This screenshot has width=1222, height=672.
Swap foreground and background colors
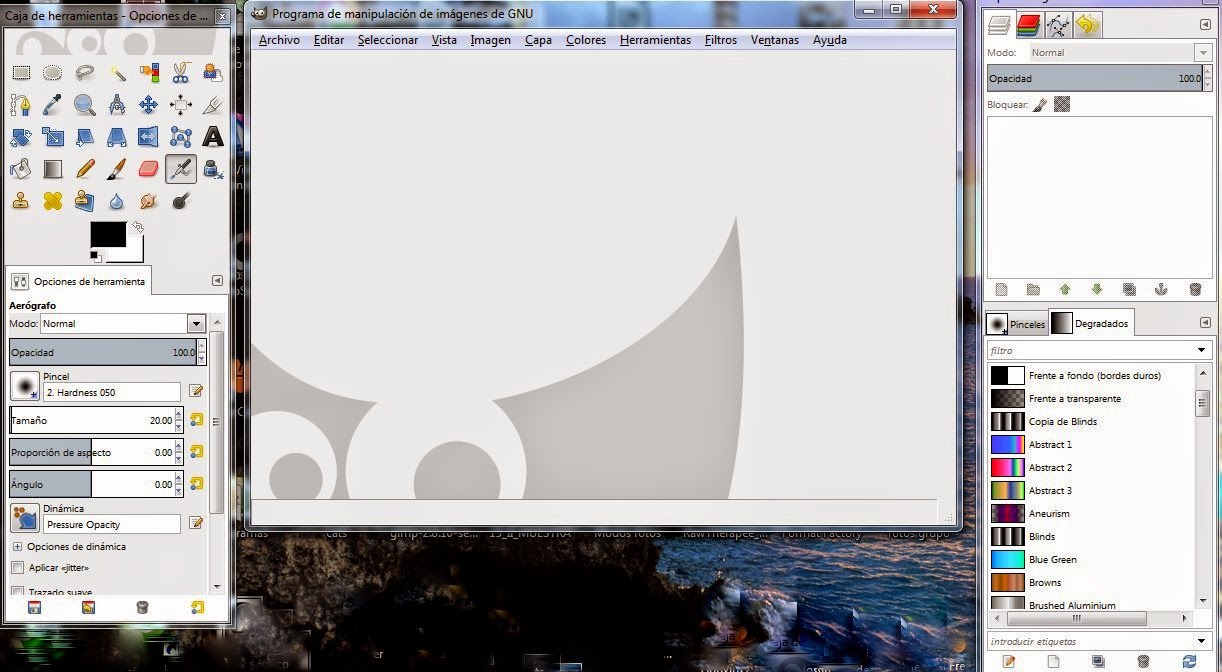[138, 227]
